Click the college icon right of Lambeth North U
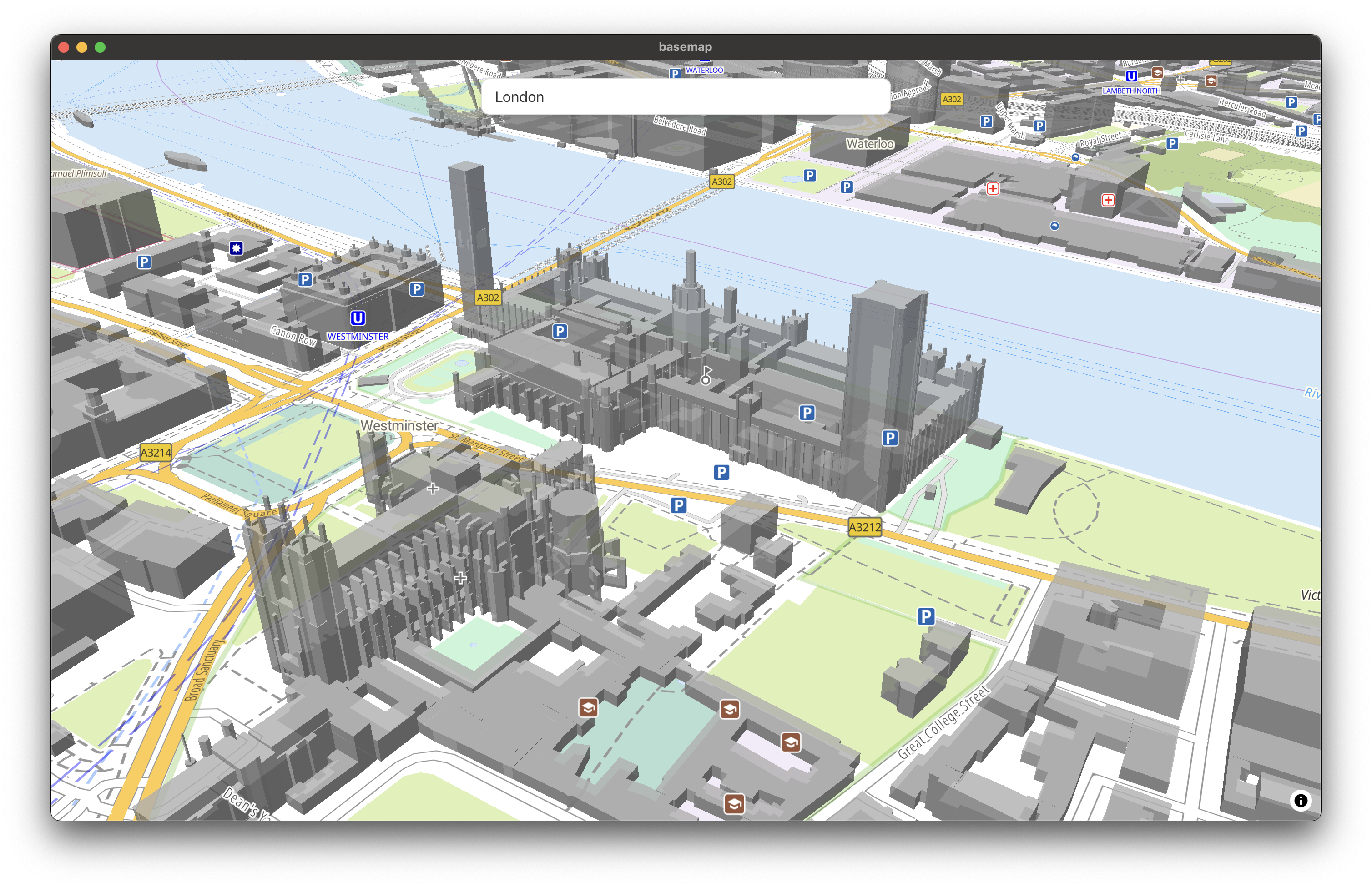The width and height of the screenshot is (1372, 888). pyautogui.click(x=1157, y=73)
